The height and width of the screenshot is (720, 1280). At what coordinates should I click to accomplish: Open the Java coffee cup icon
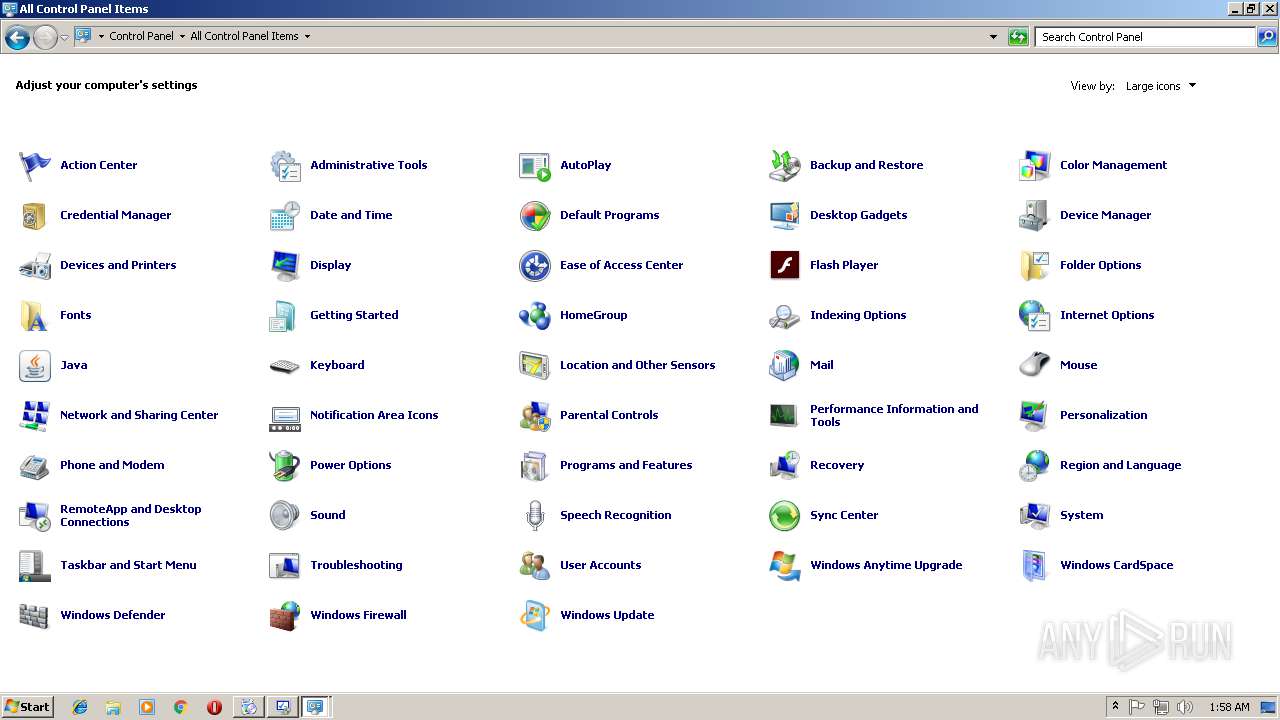(35, 366)
